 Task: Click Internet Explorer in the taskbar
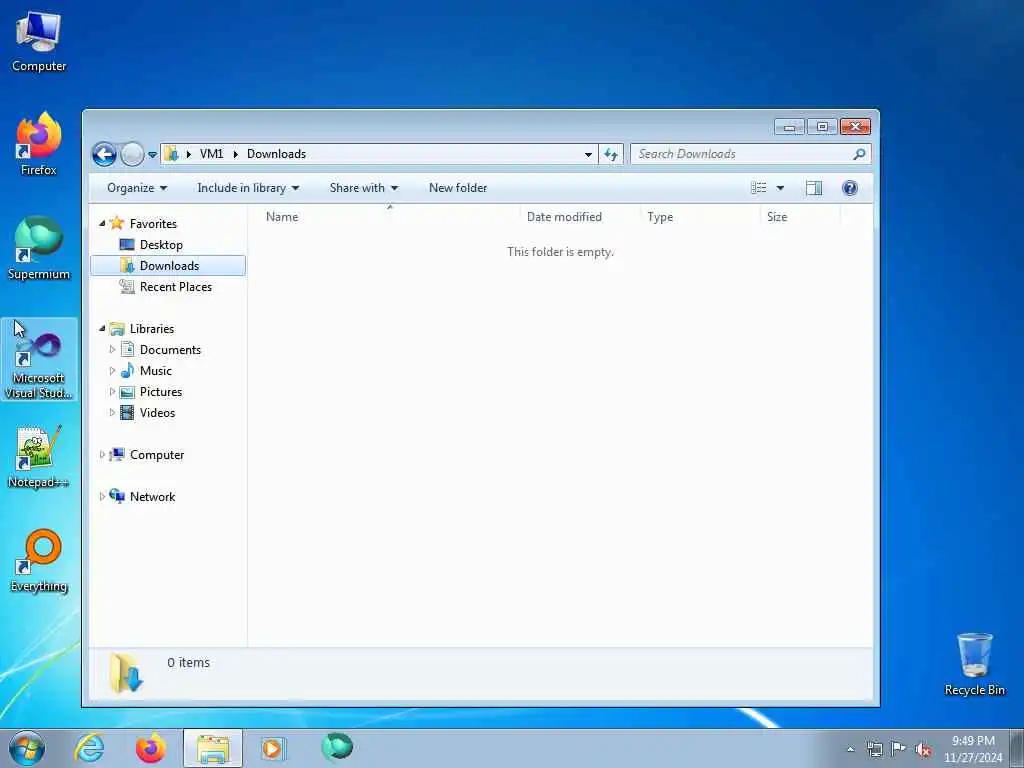(x=89, y=748)
